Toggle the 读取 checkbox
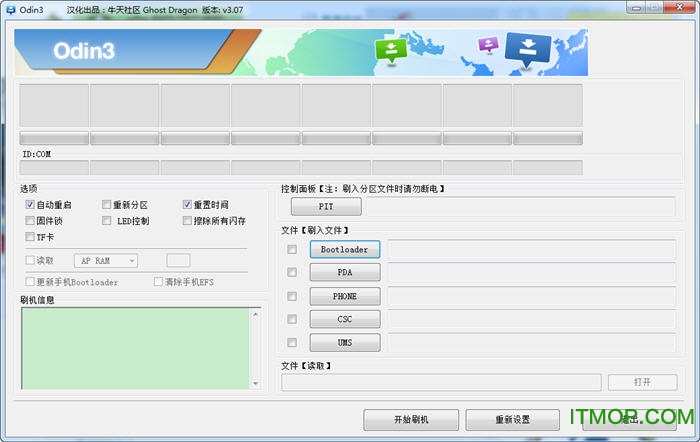The height and width of the screenshot is (442, 700). click(x=30, y=260)
